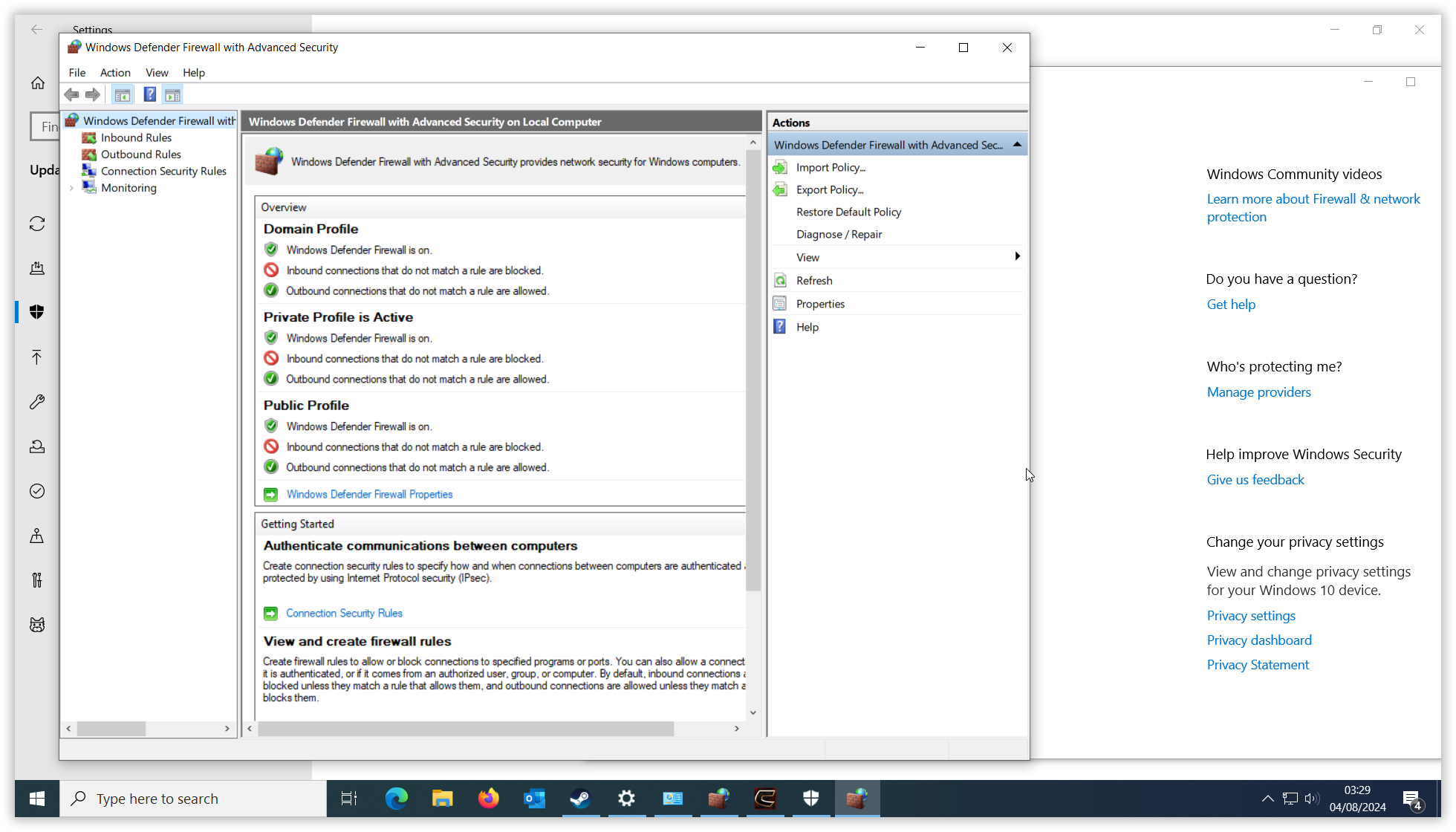This screenshot has width=1456, height=832.
Task: Click the blue Help toolbar icon
Action: click(150, 94)
